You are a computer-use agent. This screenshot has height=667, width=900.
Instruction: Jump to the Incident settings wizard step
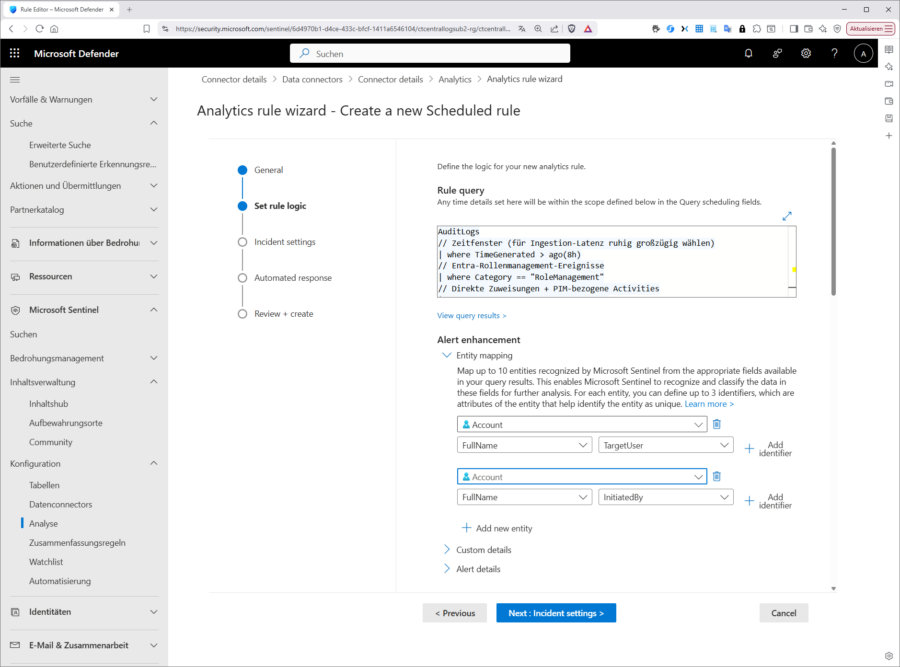[x=284, y=242]
